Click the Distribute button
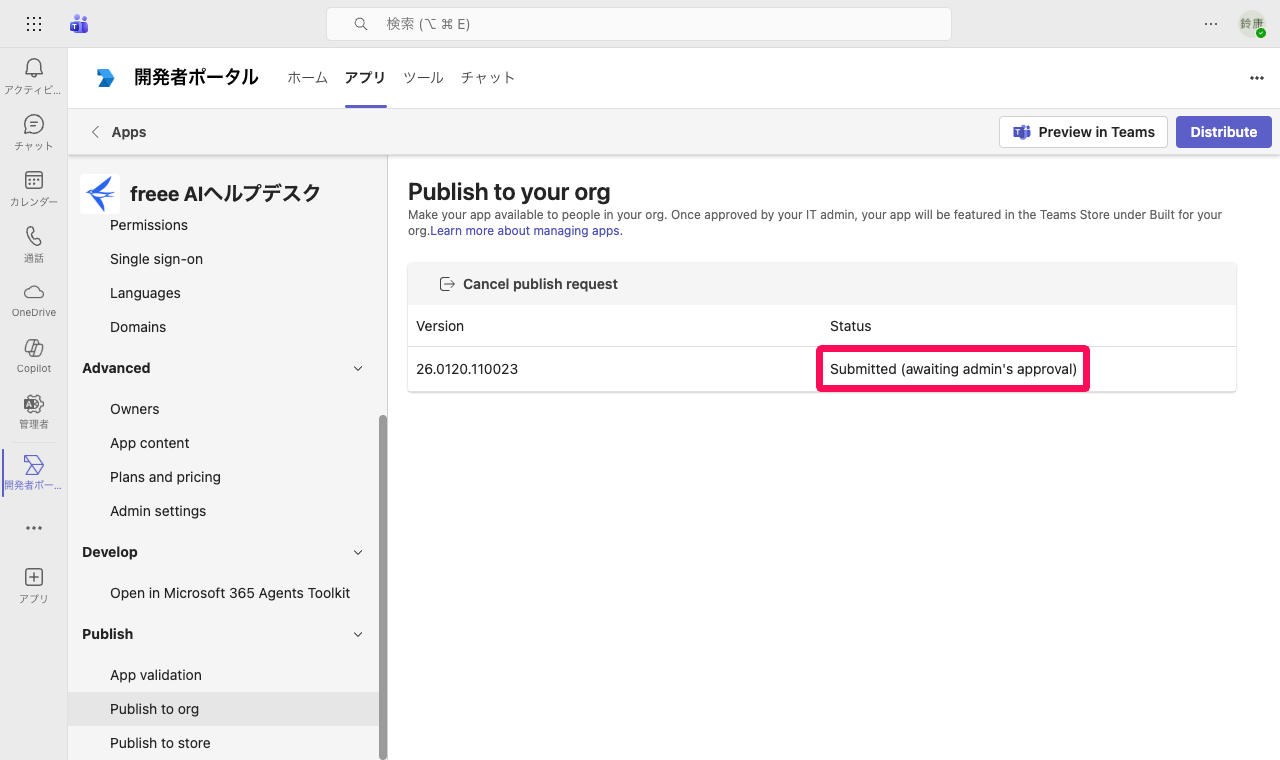The height and width of the screenshot is (760, 1280). 1224,132
